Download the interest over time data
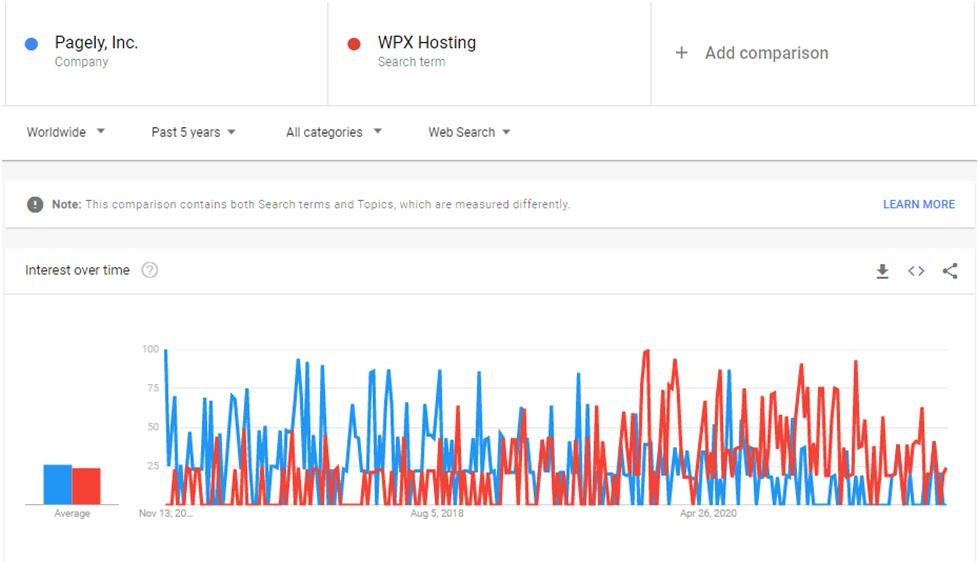The height and width of the screenshot is (564, 979). pyautogui.click(x=882, y=271)
